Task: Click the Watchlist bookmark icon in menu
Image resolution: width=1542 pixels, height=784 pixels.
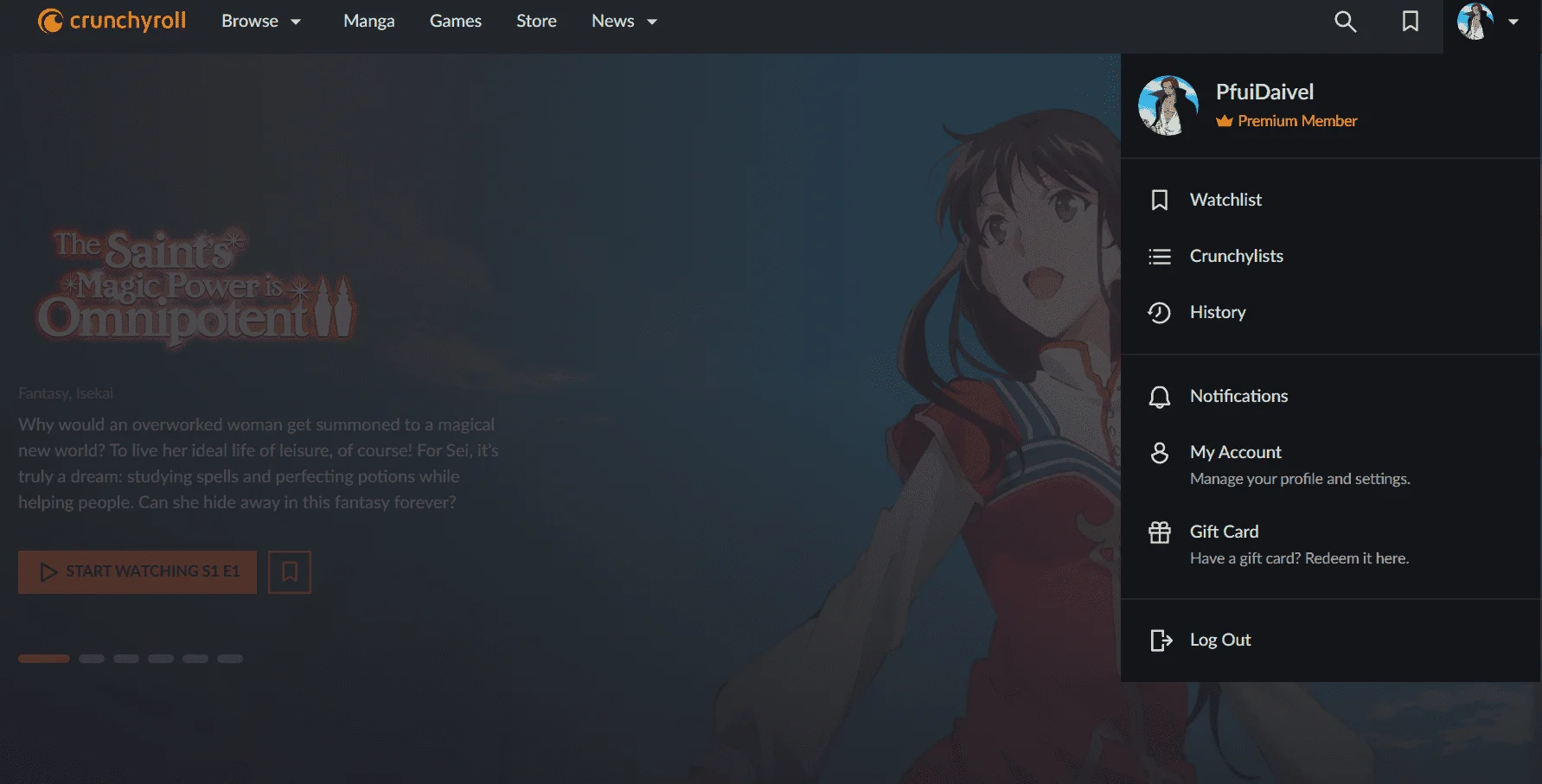Action: pyautogui.click(x=1160, y=200)
